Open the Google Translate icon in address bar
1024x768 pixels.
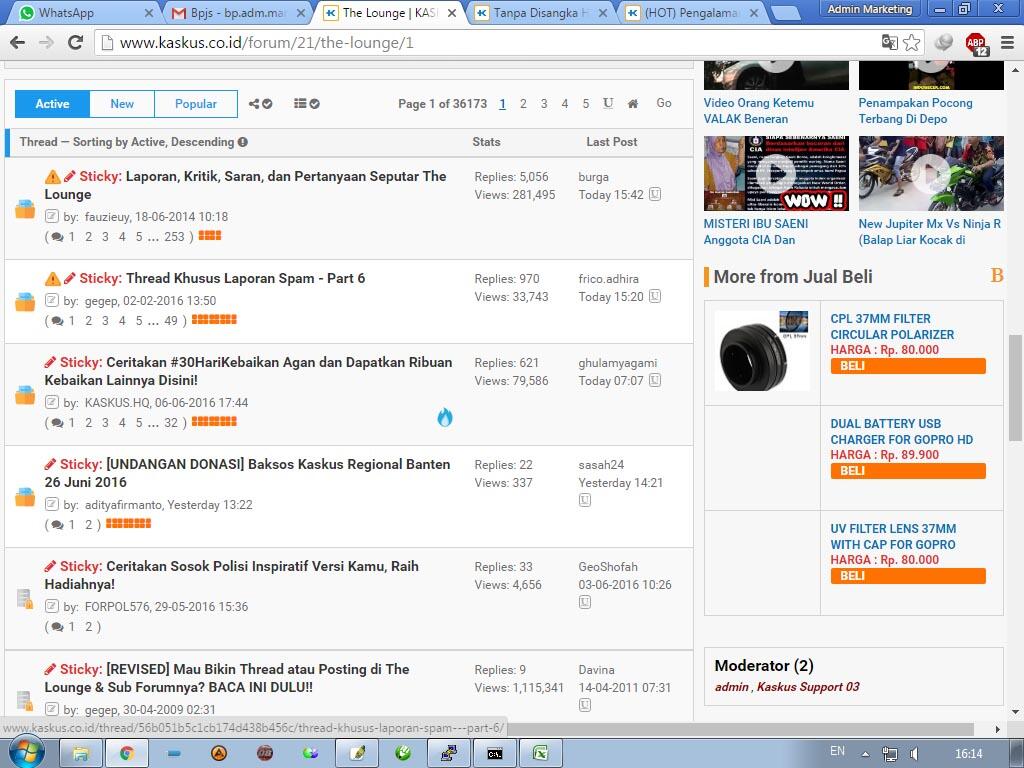point(889,42)
